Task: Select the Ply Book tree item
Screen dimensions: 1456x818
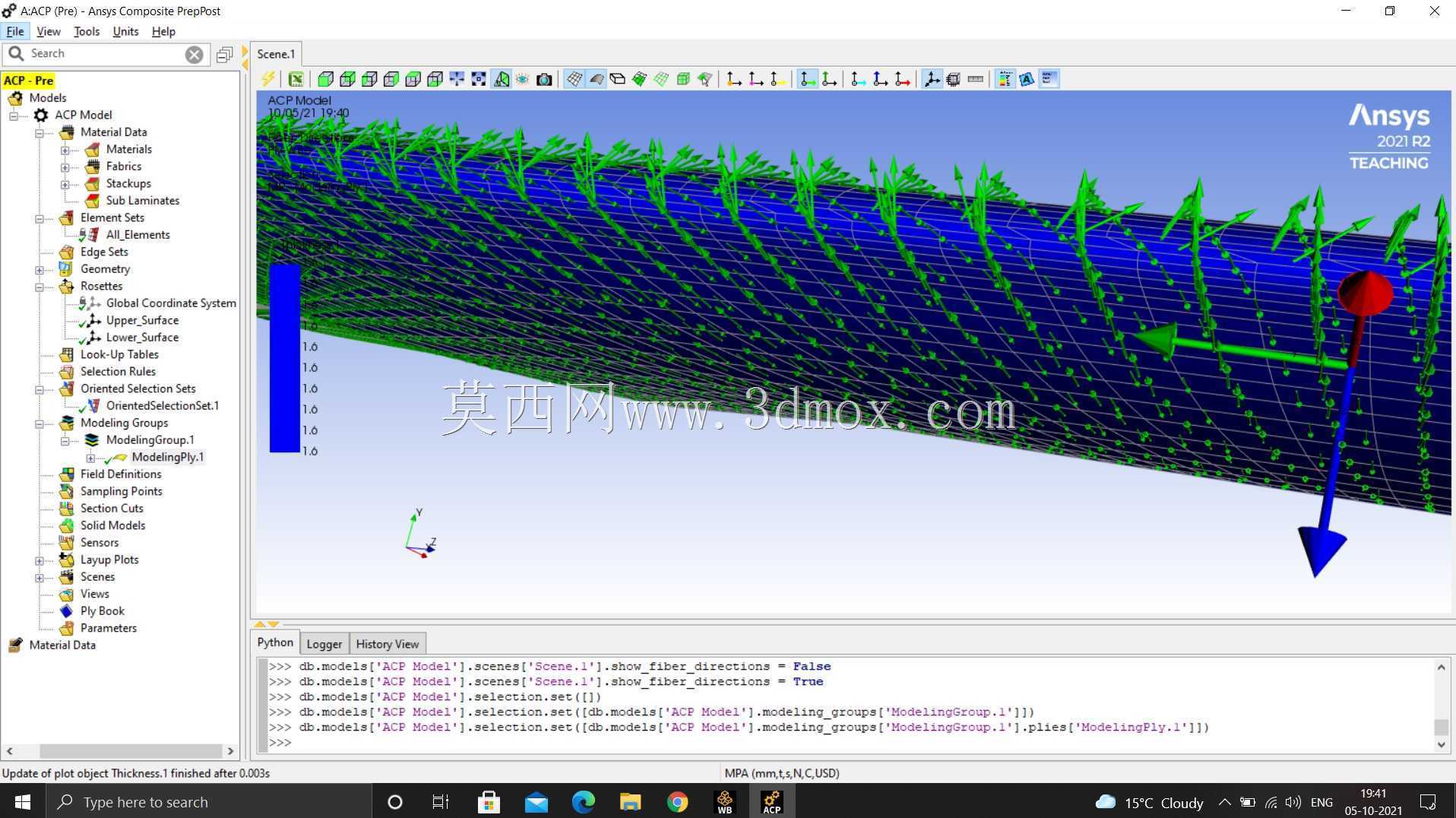Action: pyautogui.click(x=102, y=611)
